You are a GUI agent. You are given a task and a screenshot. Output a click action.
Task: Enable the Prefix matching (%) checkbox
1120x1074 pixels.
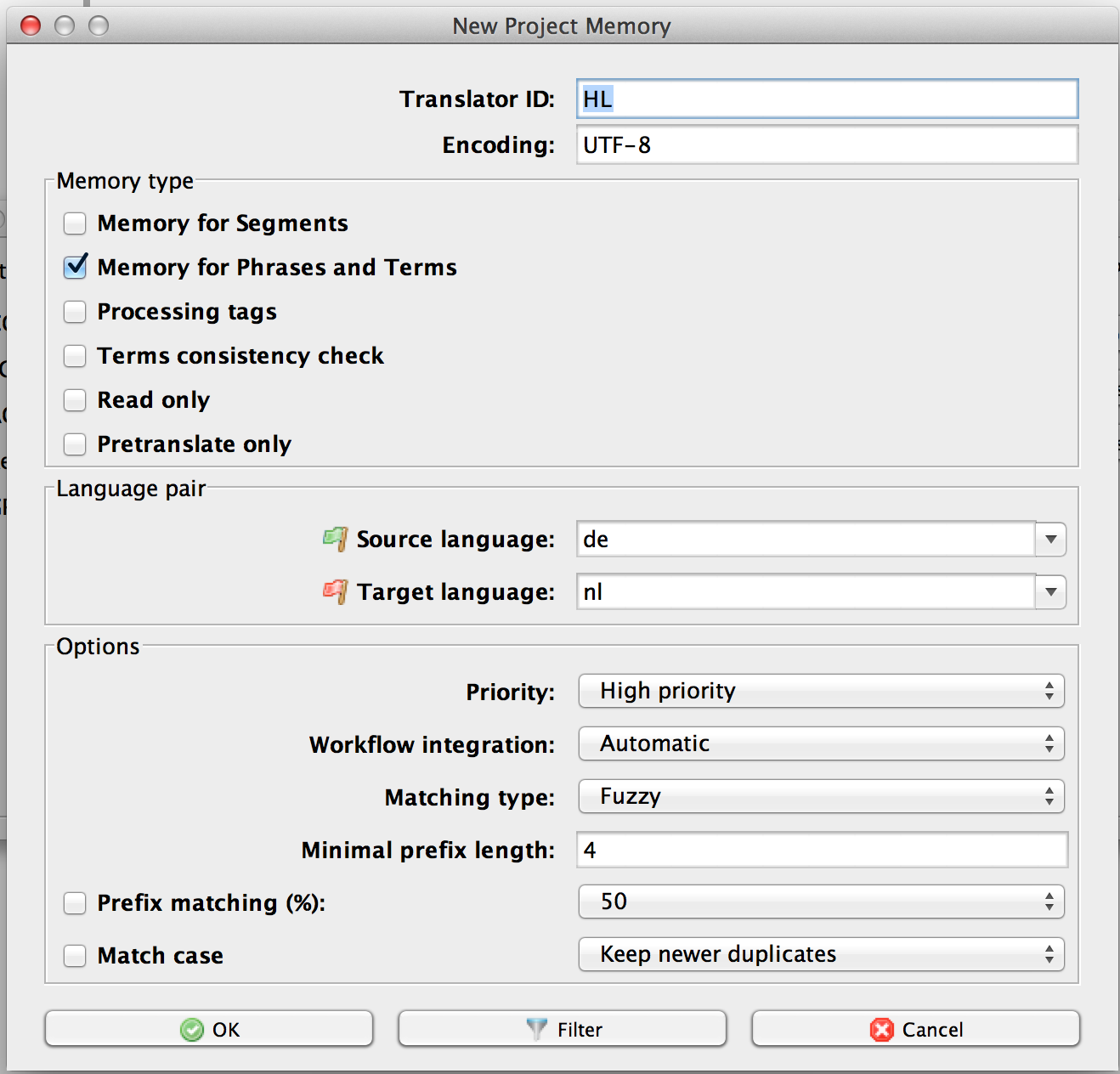coord(75,903)
